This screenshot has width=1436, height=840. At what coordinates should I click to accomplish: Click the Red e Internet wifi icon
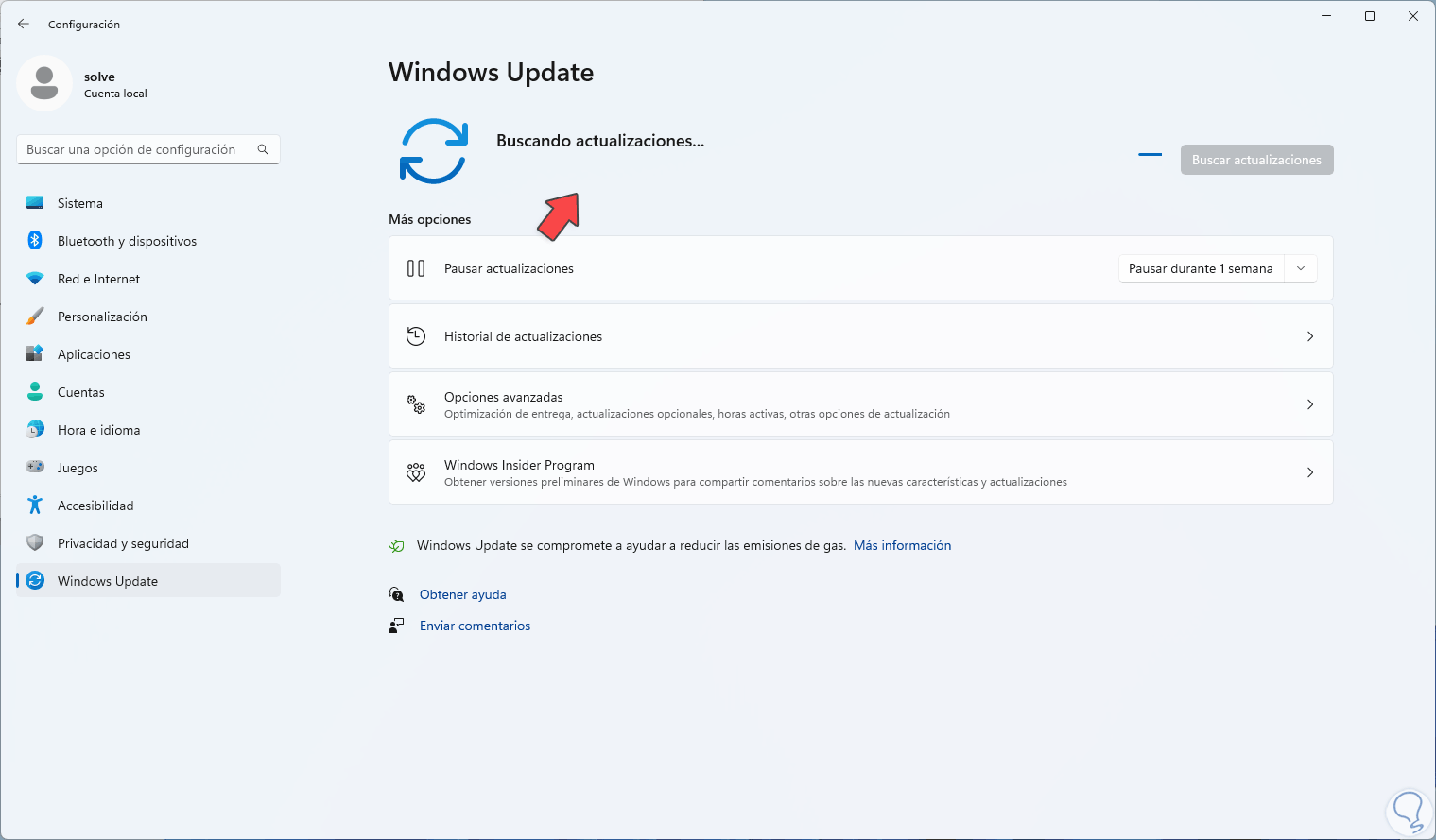point(35,279)
